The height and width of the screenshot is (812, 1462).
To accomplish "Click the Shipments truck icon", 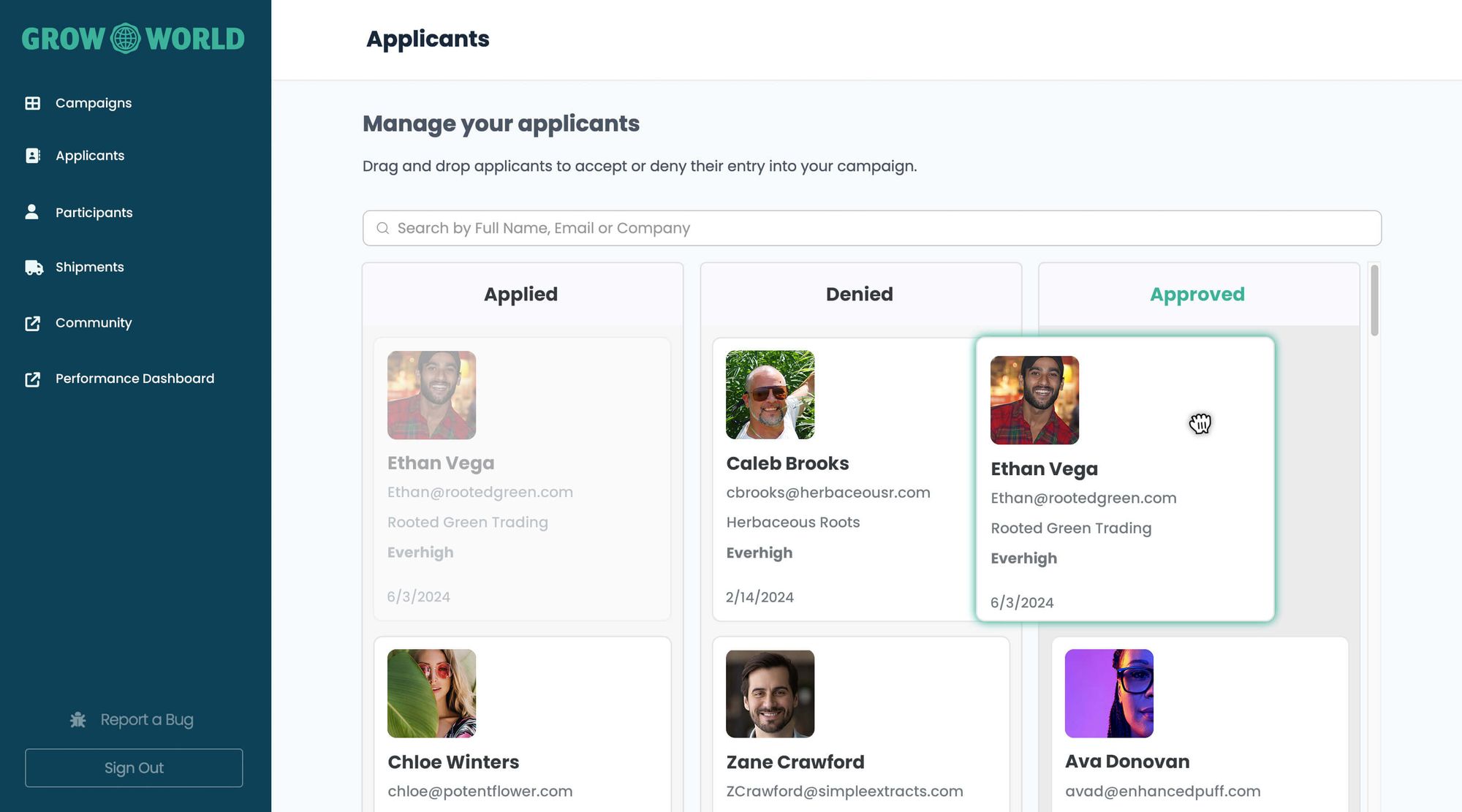I will [34, 267].
